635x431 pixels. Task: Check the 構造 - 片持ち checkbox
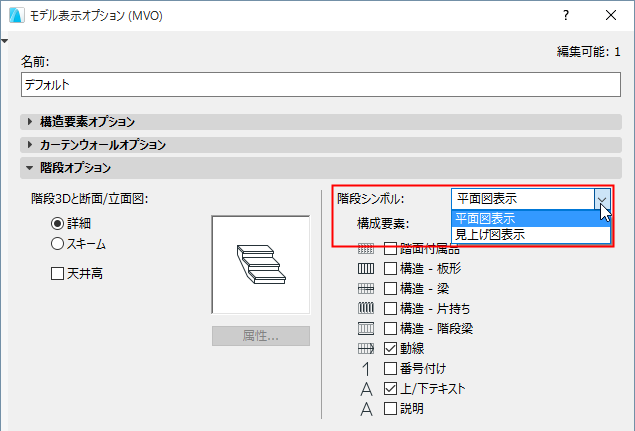[390, 309]
